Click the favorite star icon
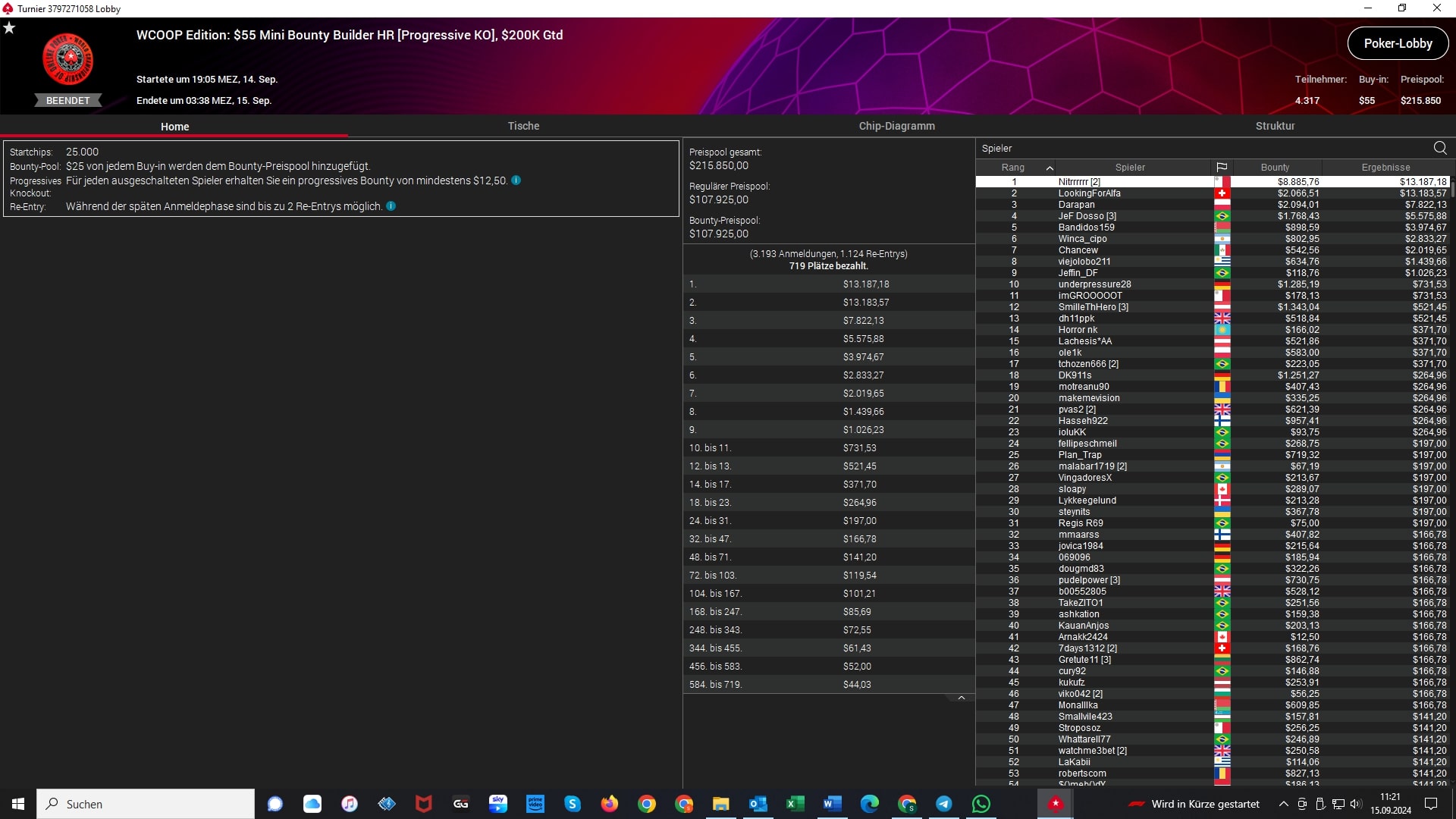The height and width of the screenshot is (819, 1456). coord(9,28)
